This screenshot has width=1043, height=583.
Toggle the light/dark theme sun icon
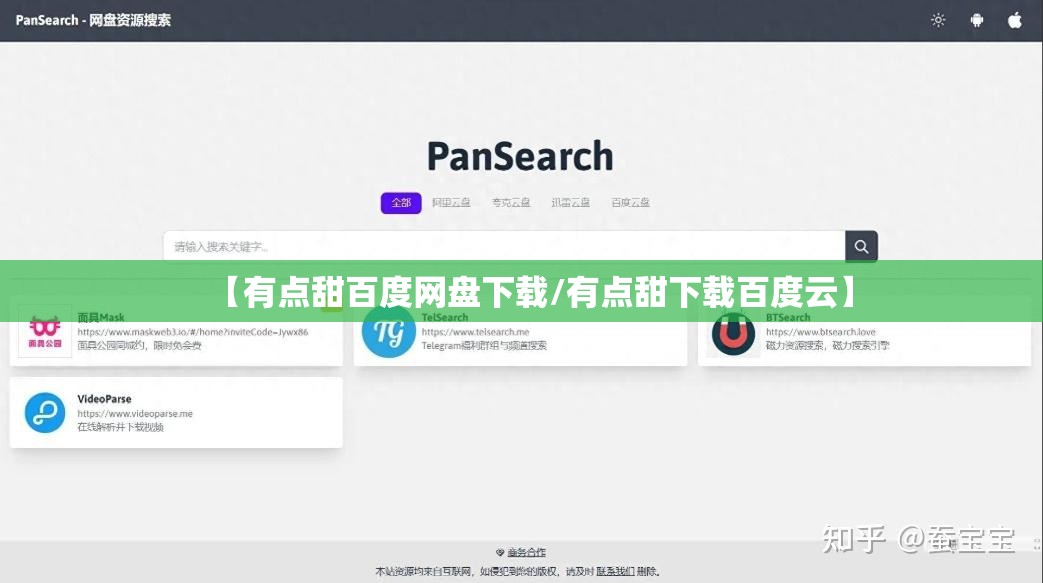point(938,20)
